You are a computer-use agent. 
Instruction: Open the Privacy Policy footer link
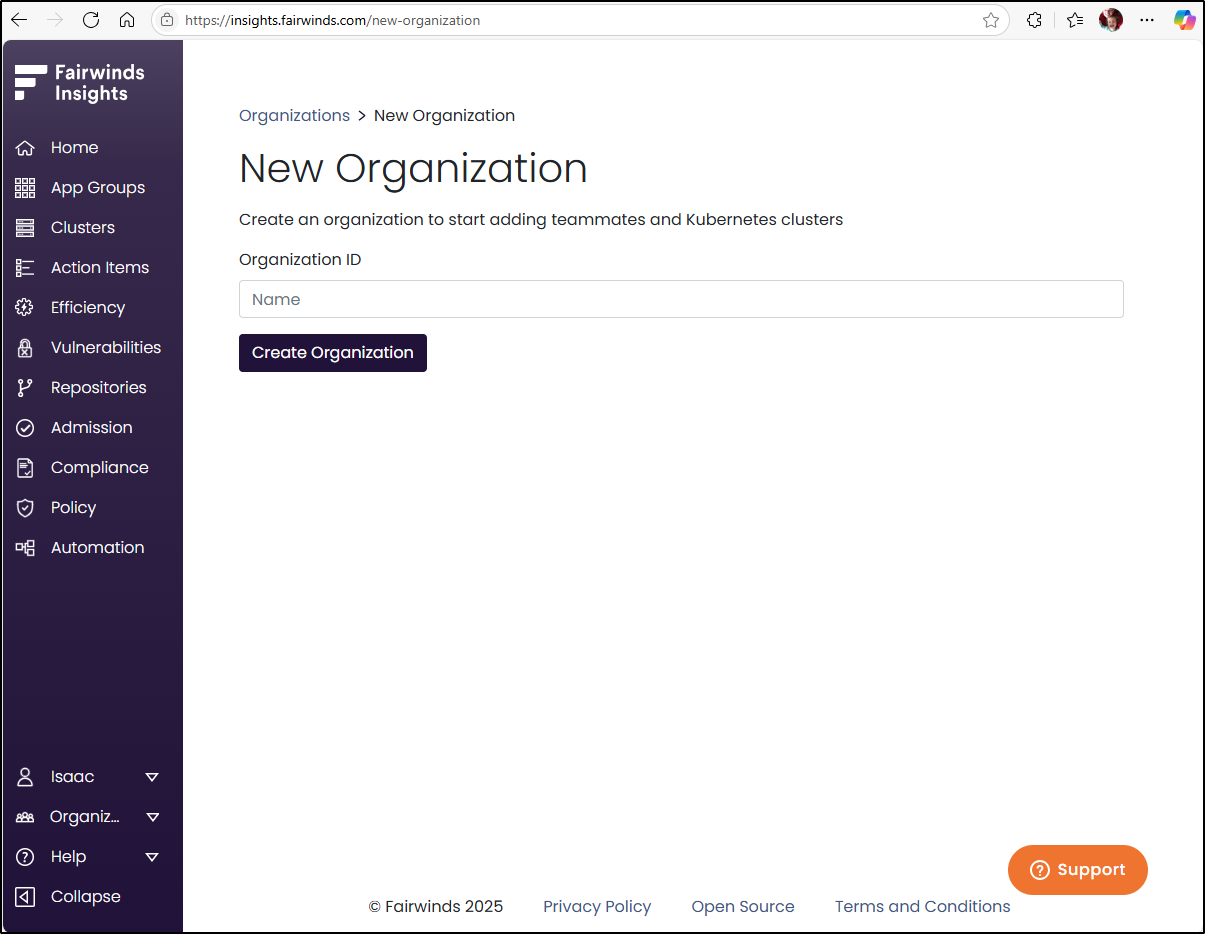(597, 907)
